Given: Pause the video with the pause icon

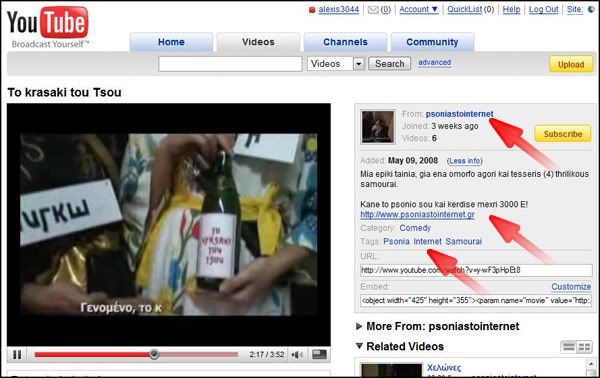Looking at the screenshot, I should [x=17, y=355].
